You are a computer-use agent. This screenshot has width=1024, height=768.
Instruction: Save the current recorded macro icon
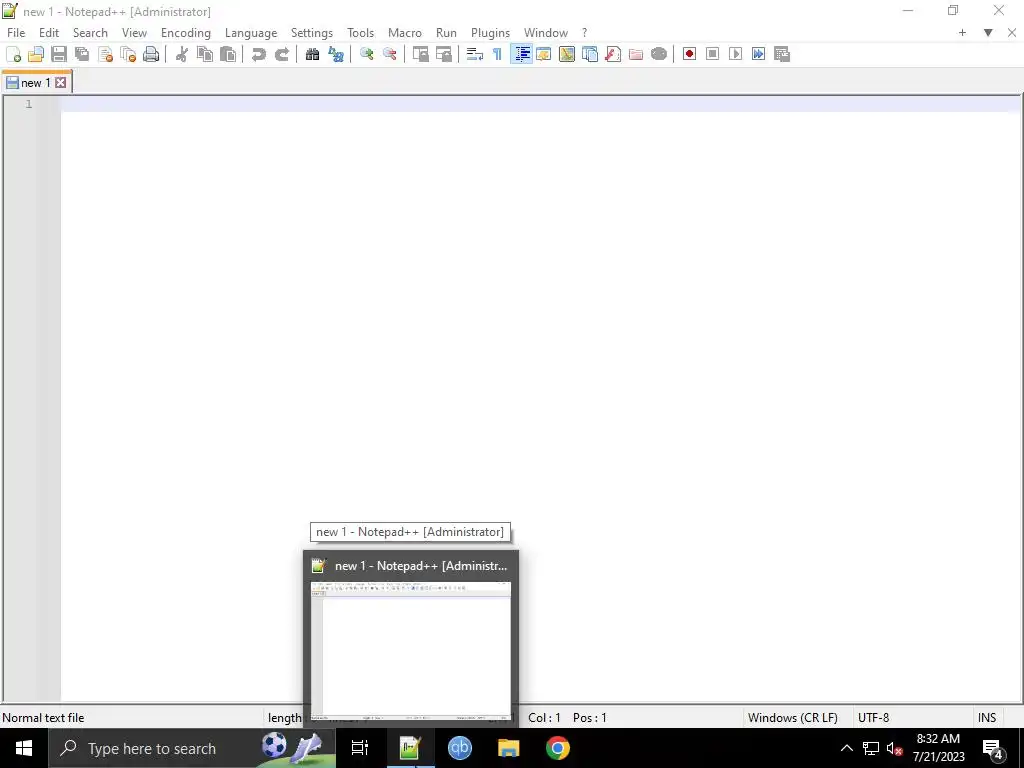(x=782, y=54)
